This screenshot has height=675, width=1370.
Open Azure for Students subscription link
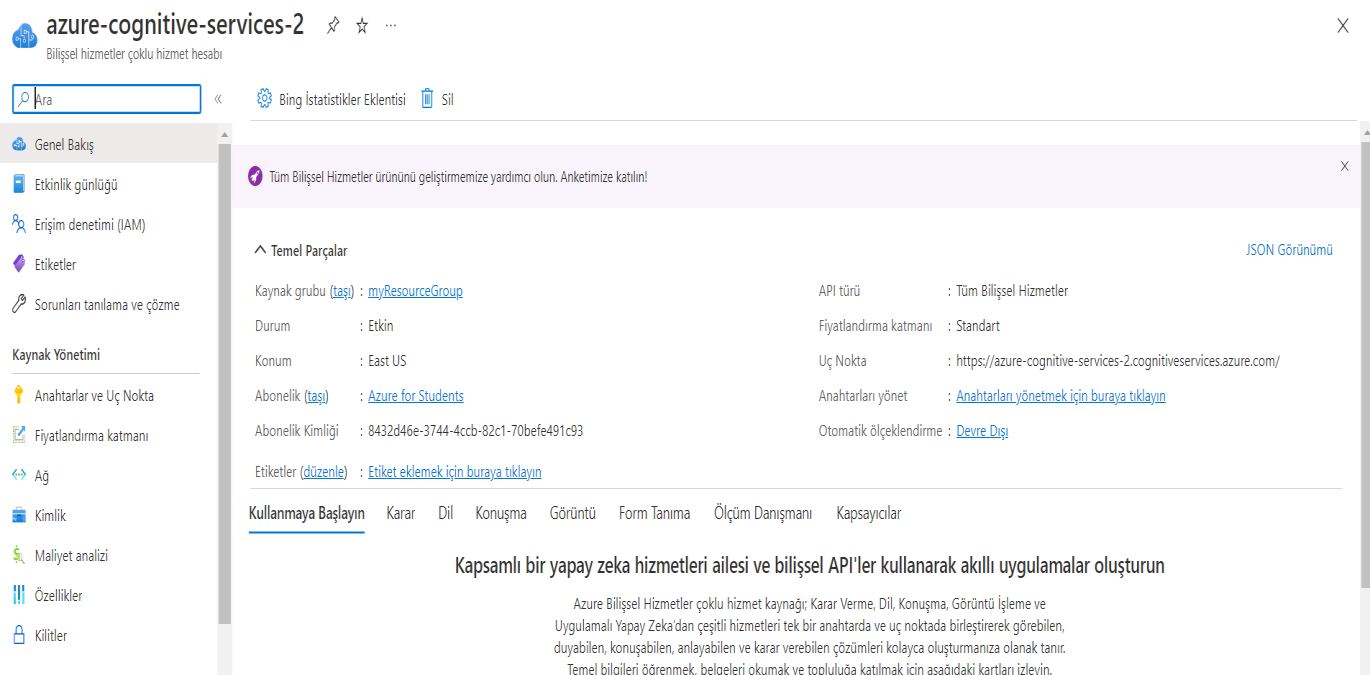point(416,396)
